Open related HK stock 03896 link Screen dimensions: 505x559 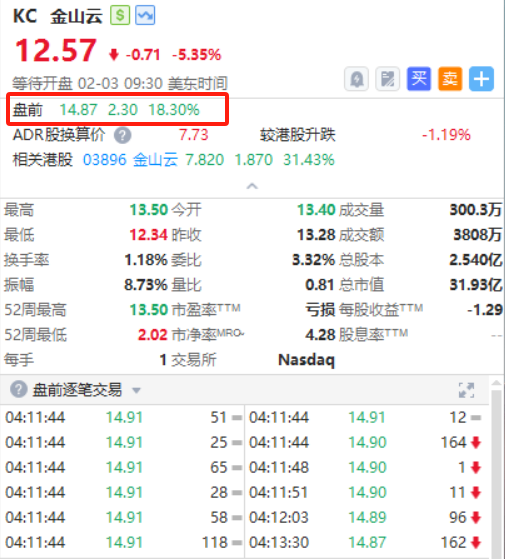105,160
